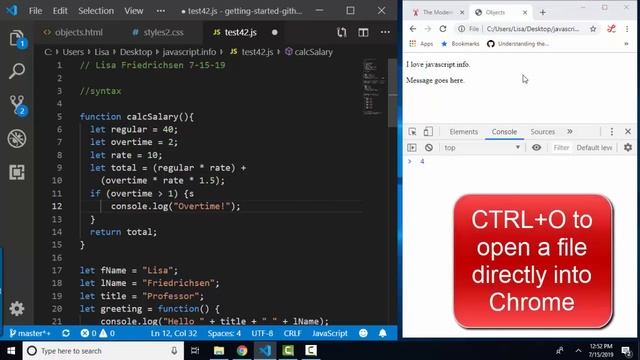Click calcSalary in the breadcrumb

(x=309, y=52)
